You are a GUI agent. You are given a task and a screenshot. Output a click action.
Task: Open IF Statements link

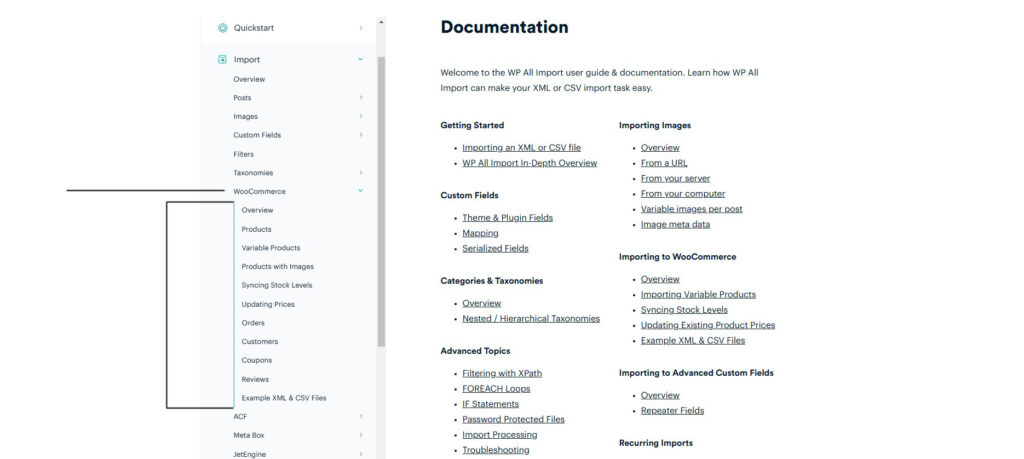click(490, 404)
